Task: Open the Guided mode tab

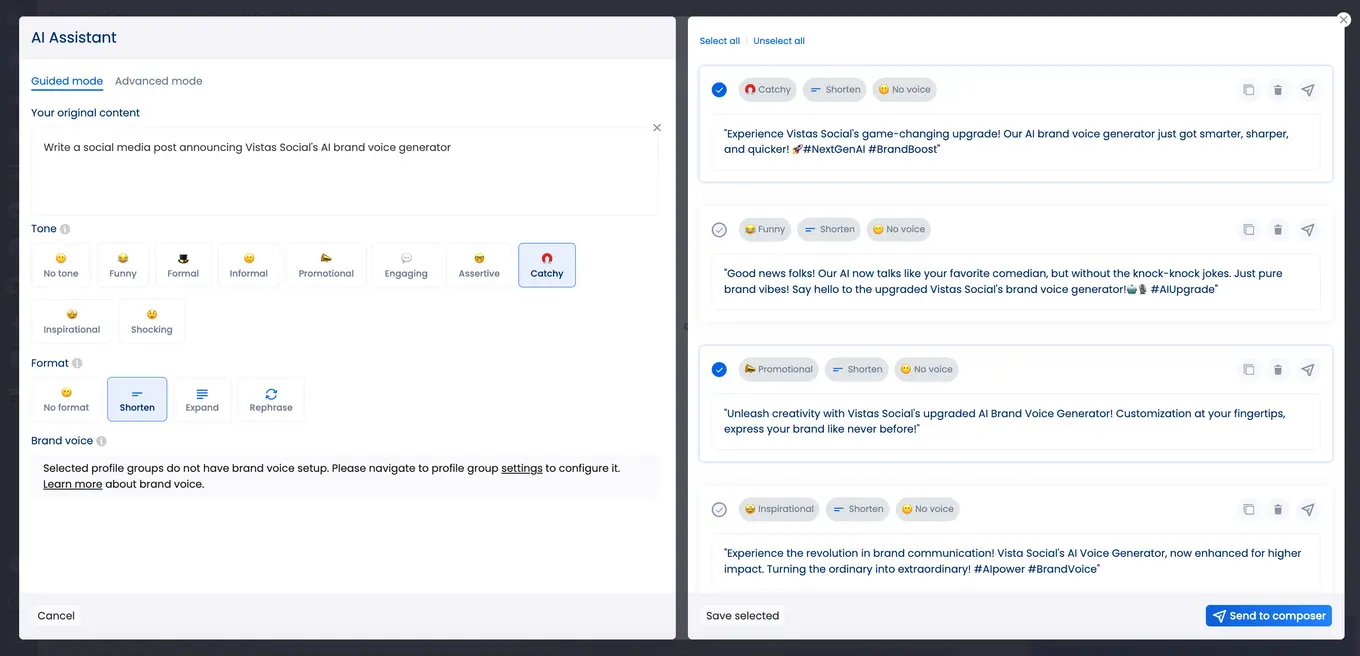Action: point(67,81)
